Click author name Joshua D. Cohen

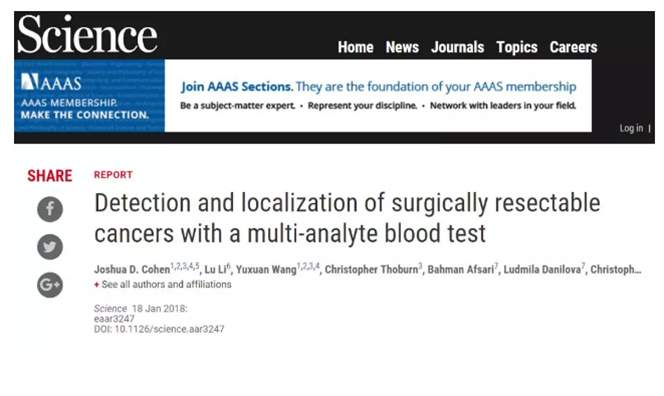click(132, 269)
